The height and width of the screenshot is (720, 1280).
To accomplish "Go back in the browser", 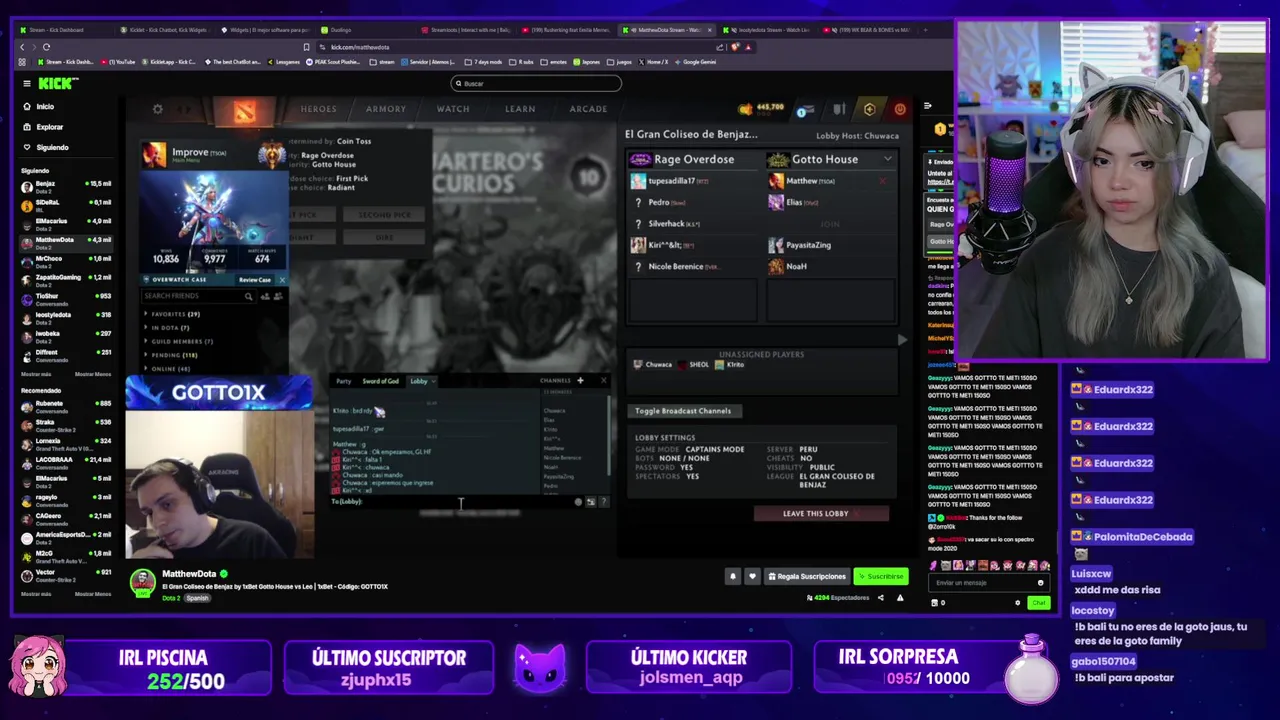I will 22,47.
